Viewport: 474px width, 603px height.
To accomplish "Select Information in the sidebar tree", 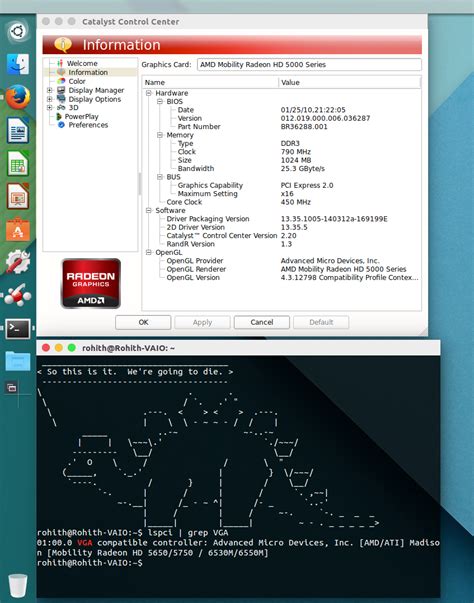I will (88, 72).
